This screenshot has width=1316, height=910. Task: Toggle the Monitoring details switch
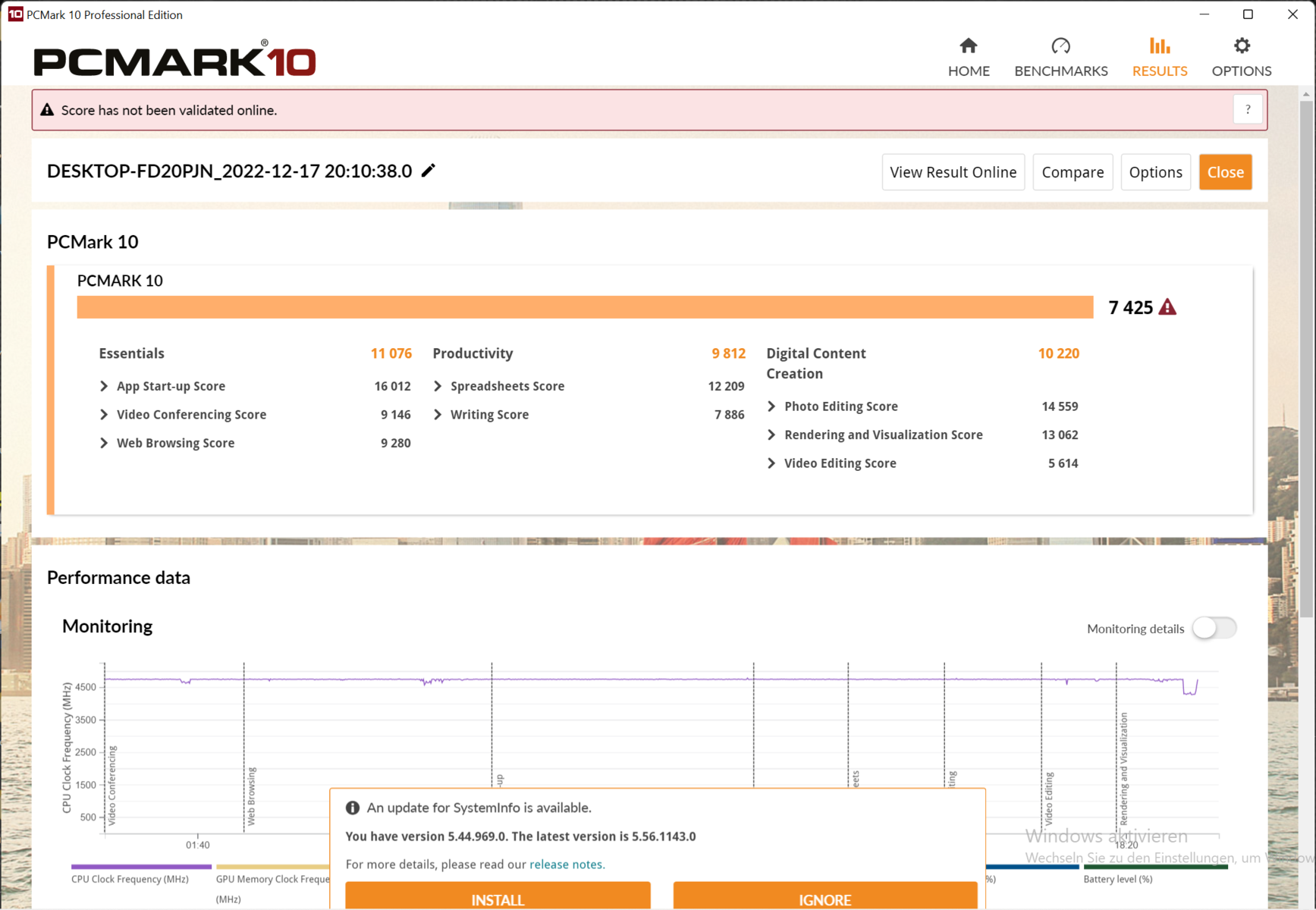[x=1214, y=628]
